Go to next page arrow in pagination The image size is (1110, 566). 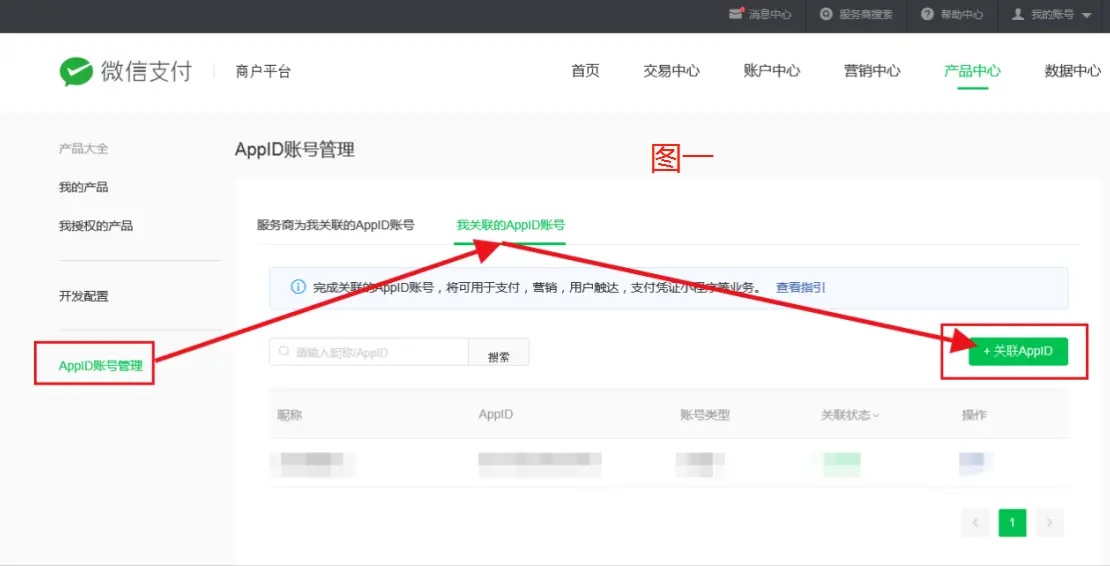[x=1048, y=522]
